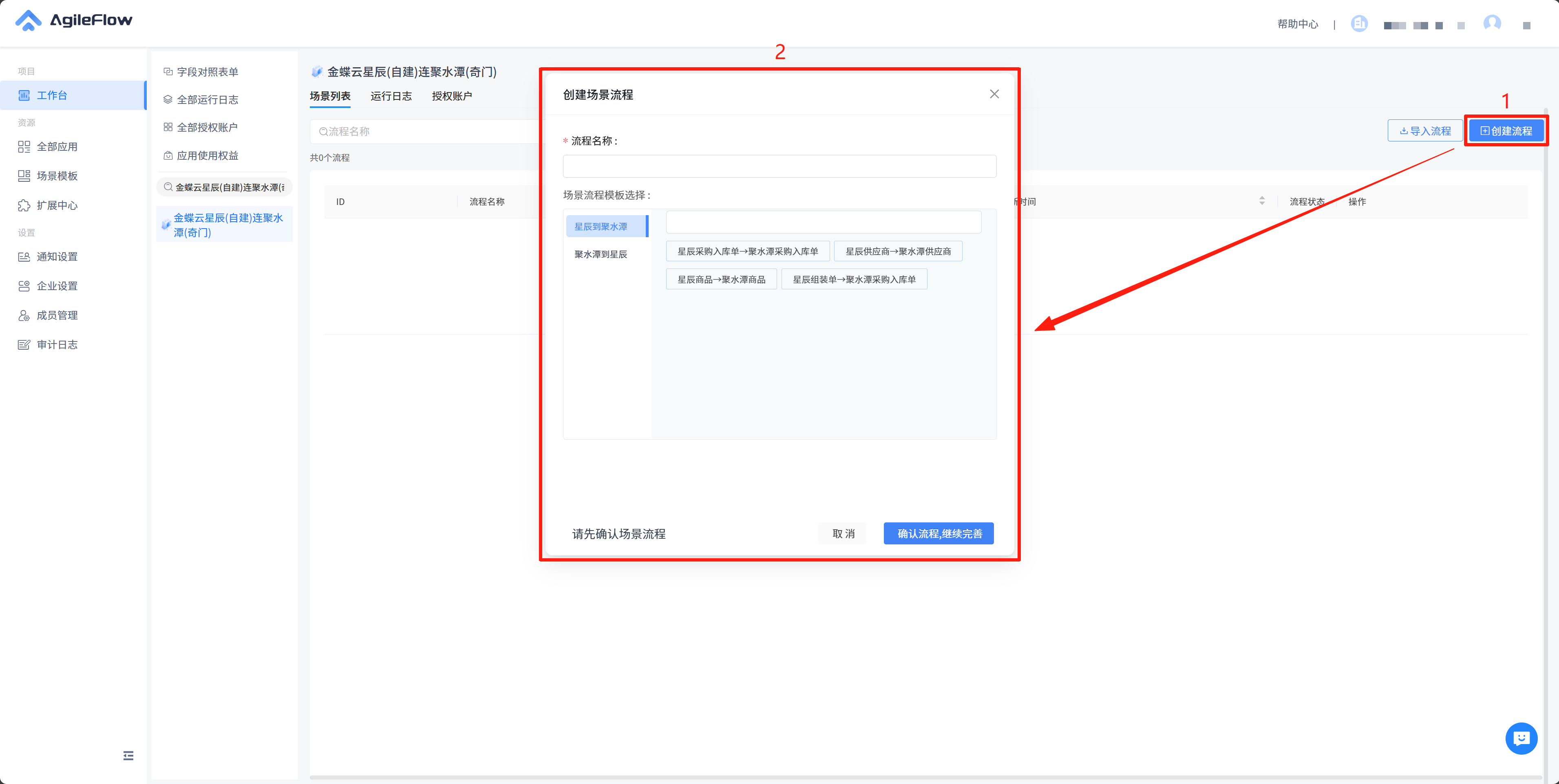Open 成员管理 member management
Screen dimensions: 1559x784
coord(57,315)
